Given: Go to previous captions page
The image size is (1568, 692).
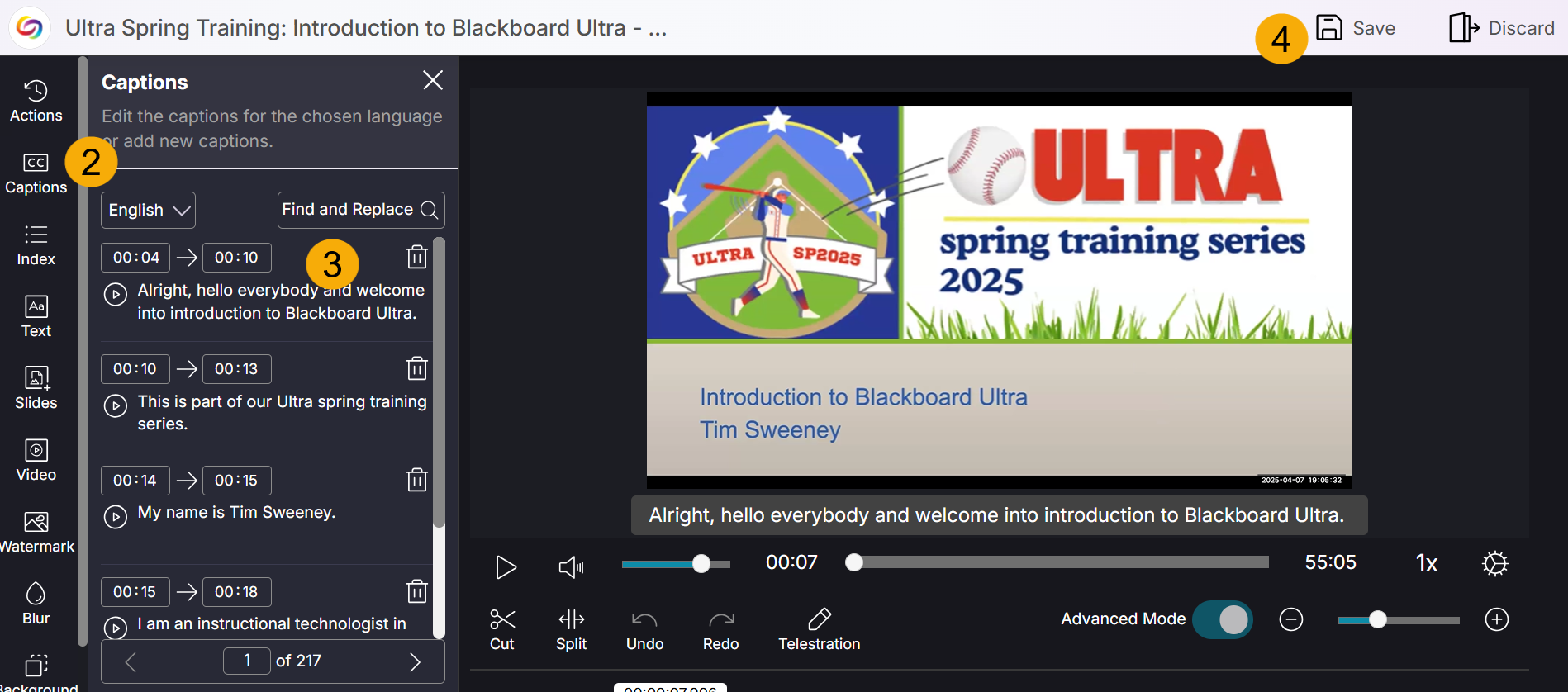Looking at the screenshot, I should [131, 661].
